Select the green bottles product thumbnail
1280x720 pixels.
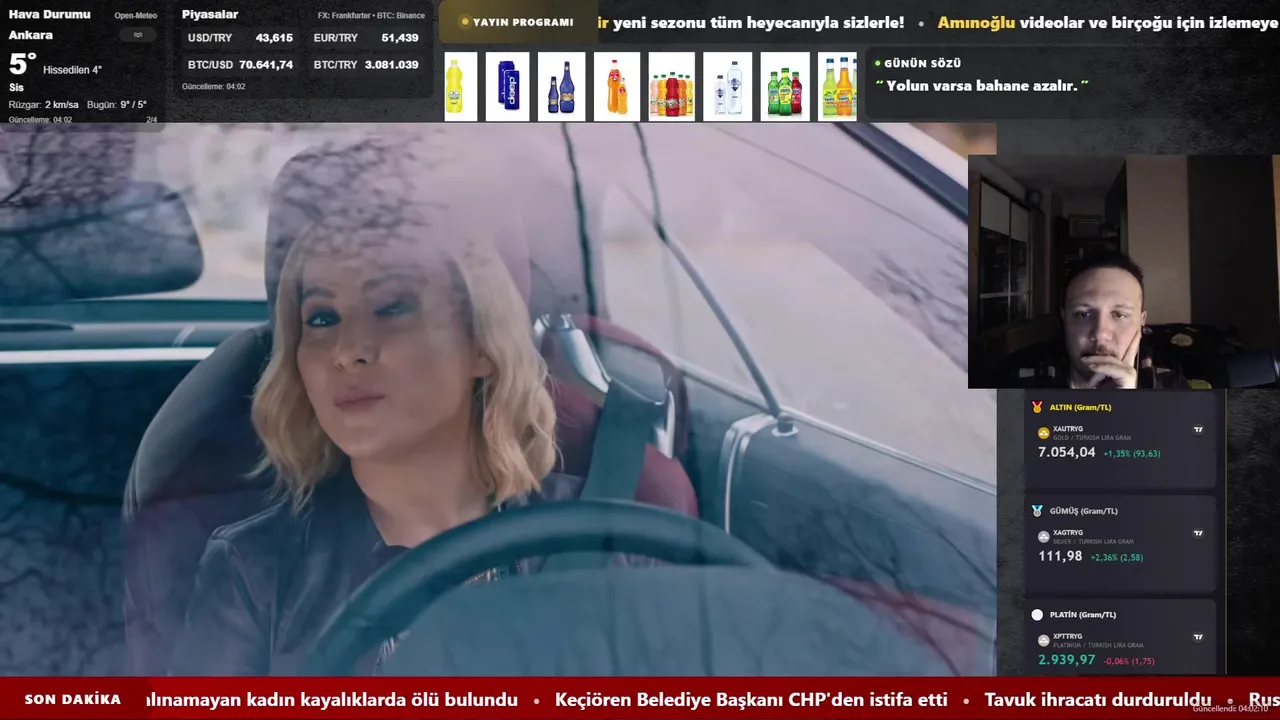point(785,87)
